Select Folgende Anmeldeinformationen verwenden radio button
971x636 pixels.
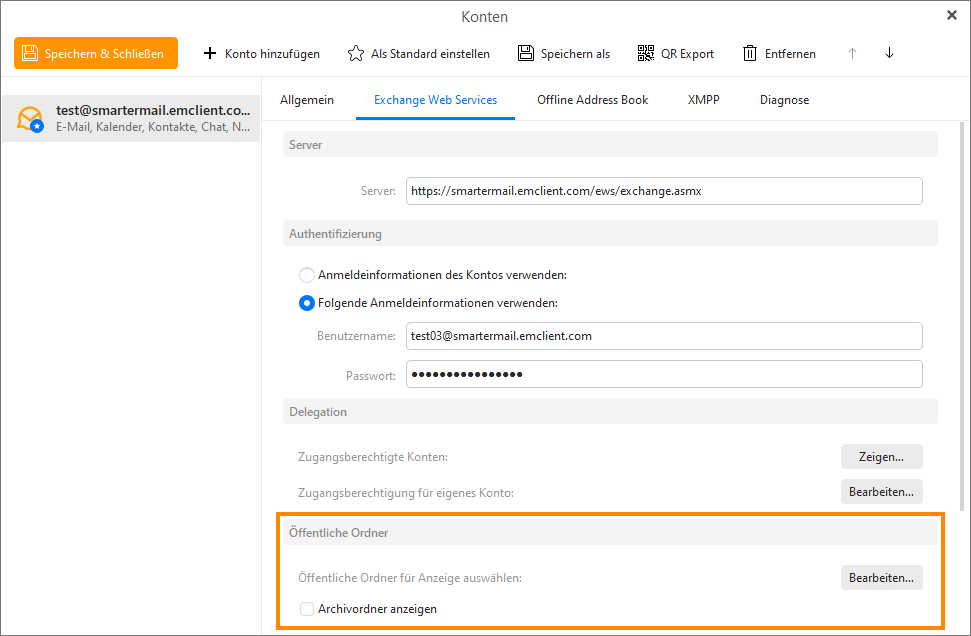tap(307, 303)
